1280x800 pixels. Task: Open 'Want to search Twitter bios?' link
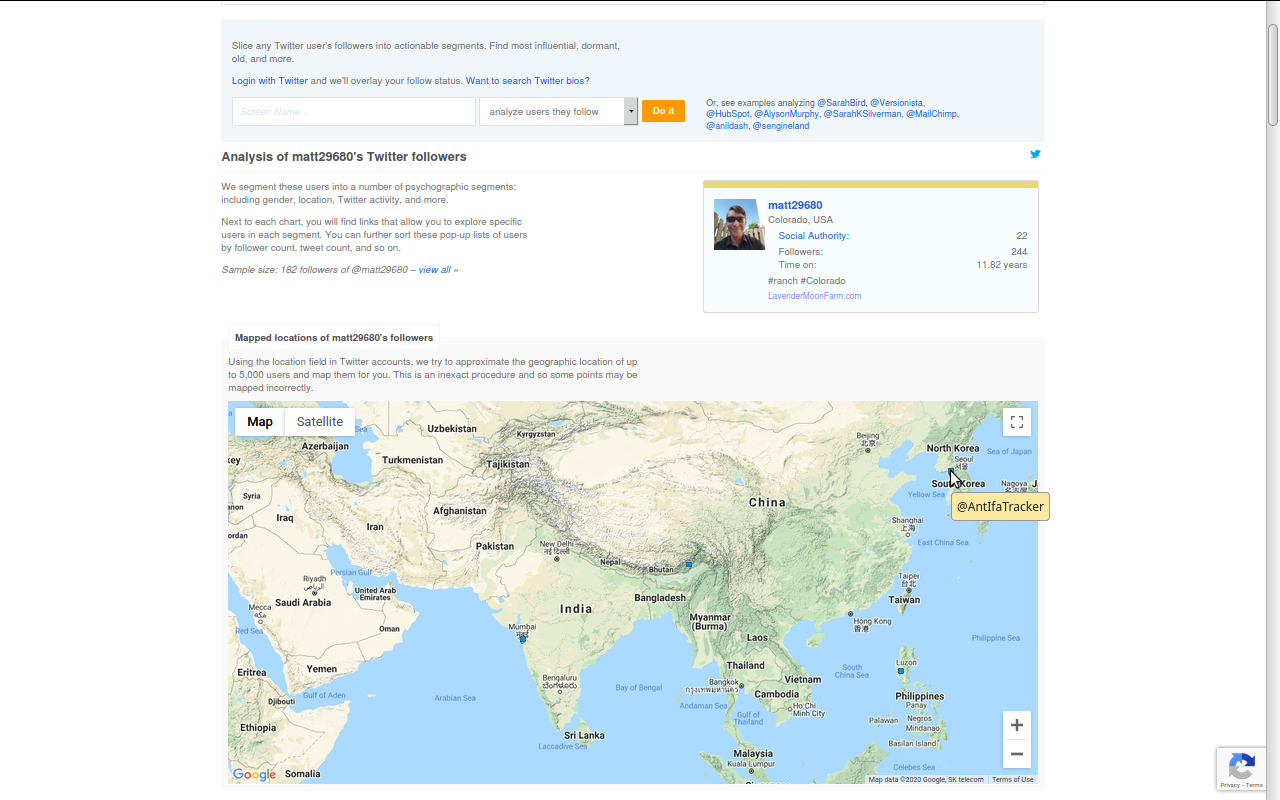(527, 81)
